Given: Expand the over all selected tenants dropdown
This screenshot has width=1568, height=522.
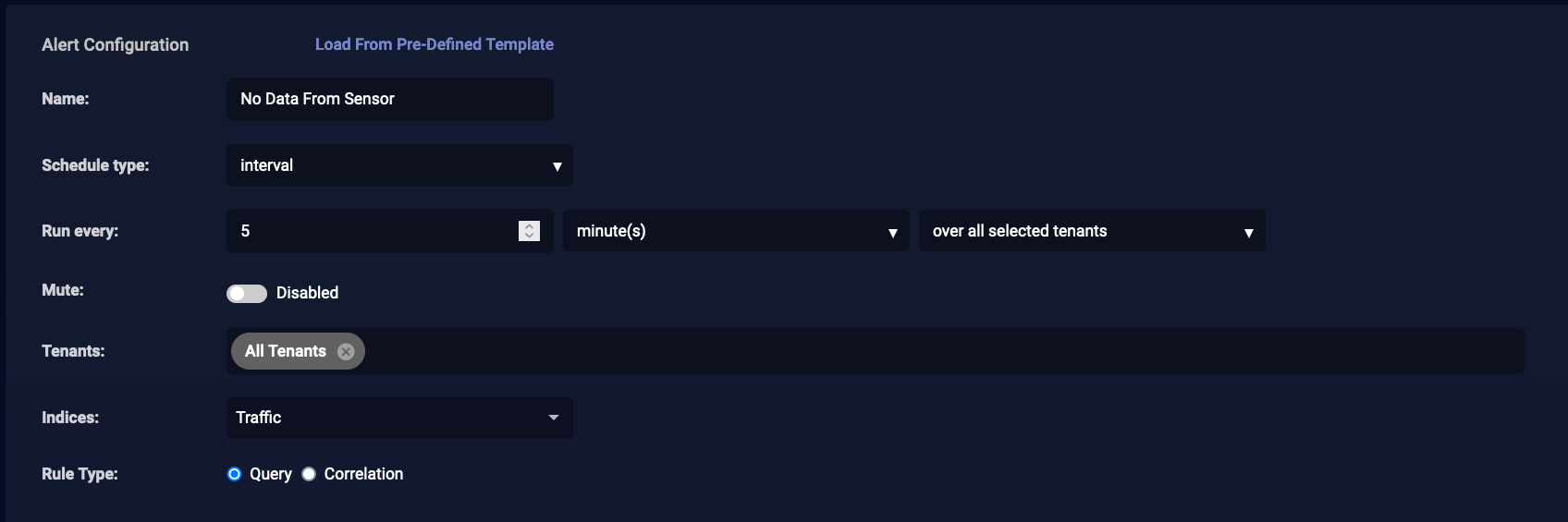Looking at the screenshot, I should click(1092, 231).
